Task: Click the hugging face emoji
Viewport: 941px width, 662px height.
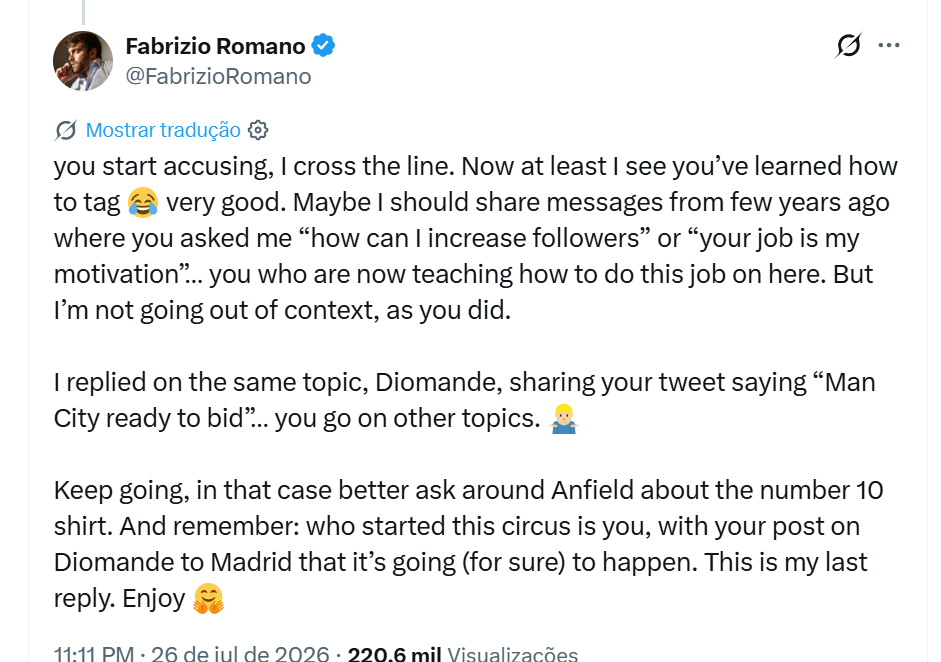Action: click(x=208, y=598)
